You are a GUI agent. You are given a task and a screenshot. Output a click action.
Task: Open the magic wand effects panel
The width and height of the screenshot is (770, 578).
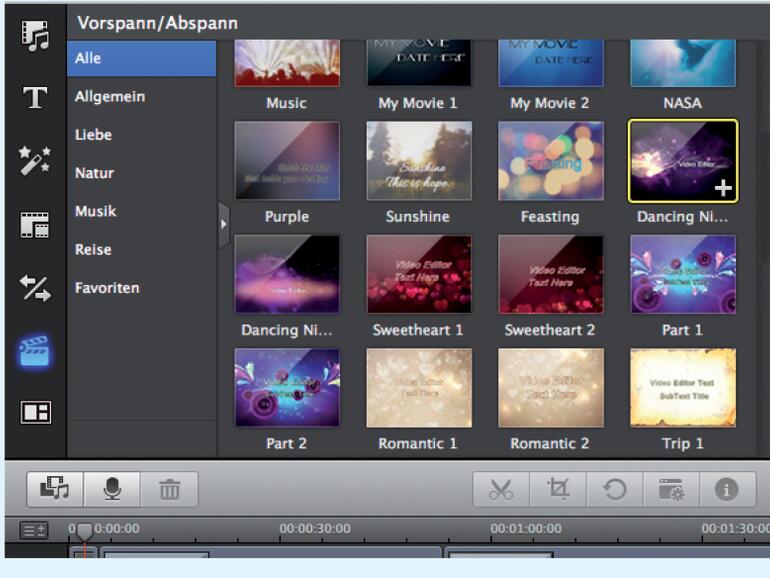36,160
